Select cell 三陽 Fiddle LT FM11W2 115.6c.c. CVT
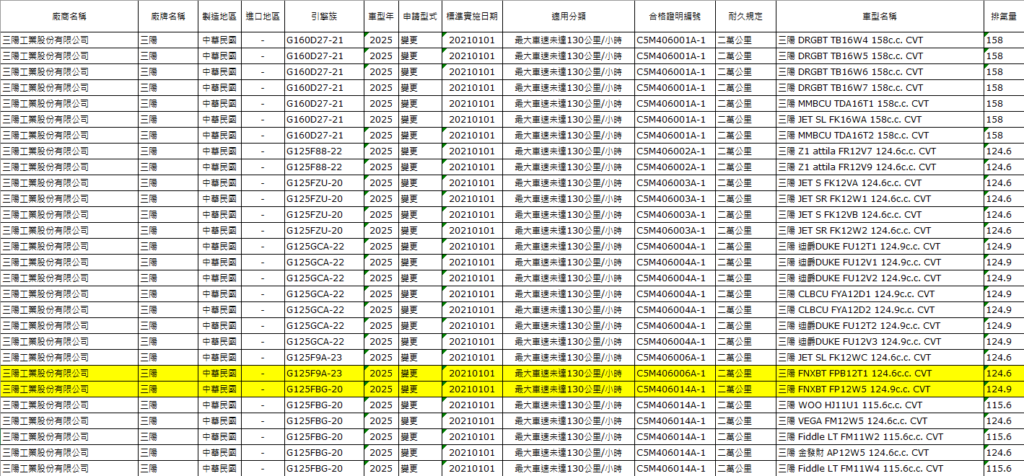1024x476 pixels. 880,437
